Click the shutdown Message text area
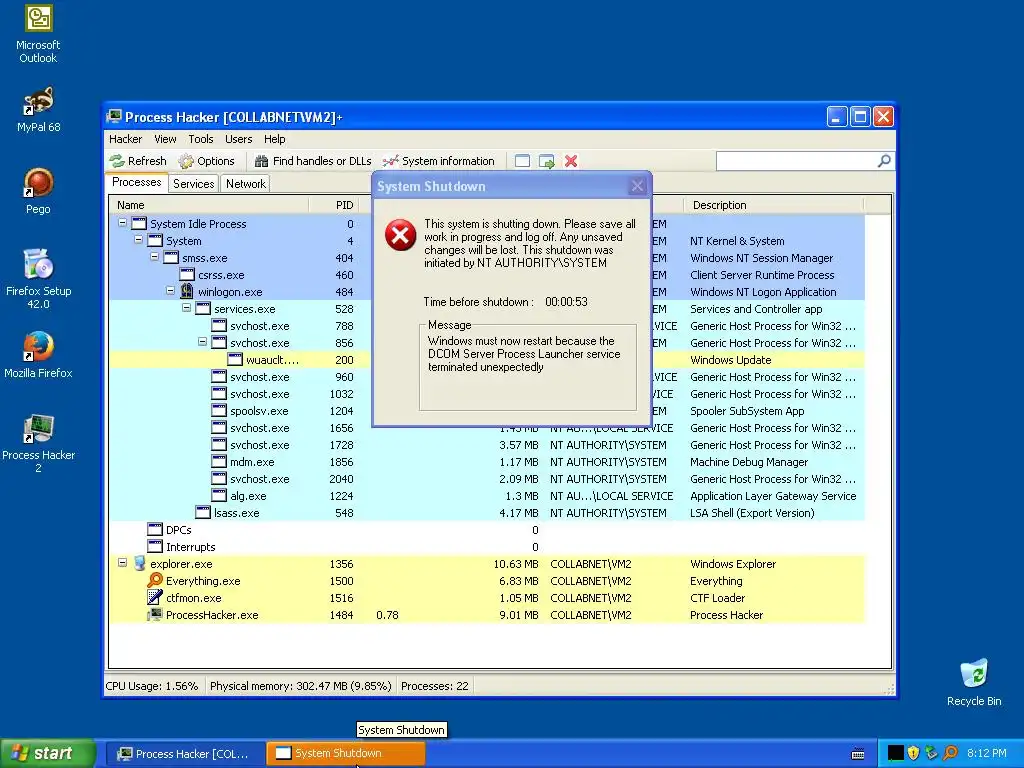 (528, 369)
